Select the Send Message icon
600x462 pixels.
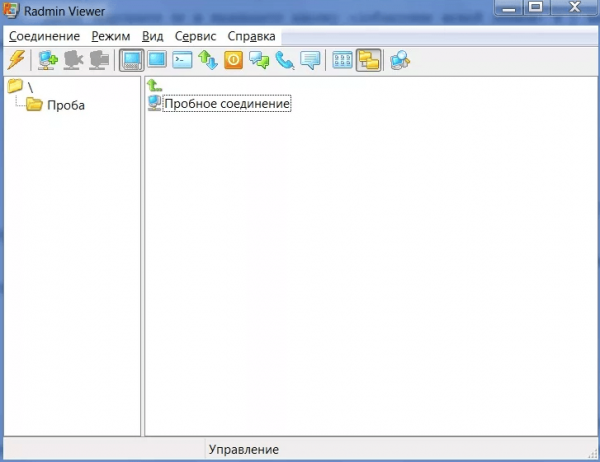tap(310, 60)
